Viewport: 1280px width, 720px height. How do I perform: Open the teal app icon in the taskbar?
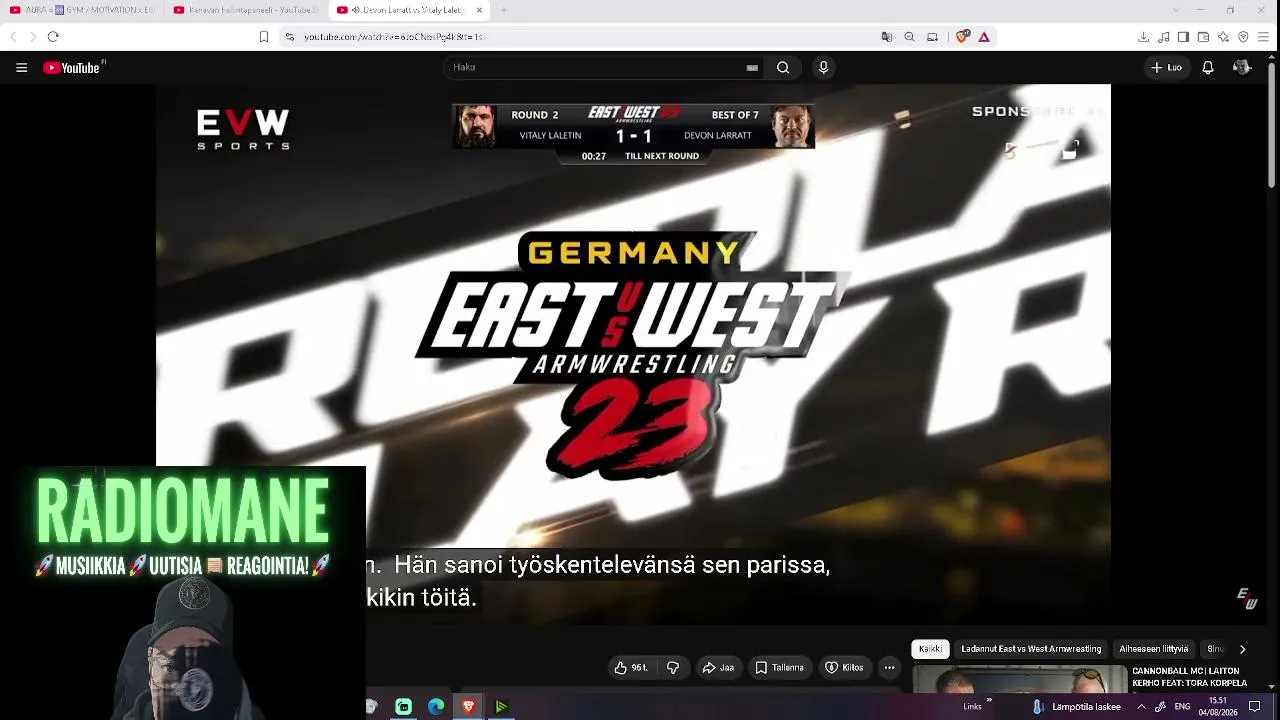(x=403, y=707)
